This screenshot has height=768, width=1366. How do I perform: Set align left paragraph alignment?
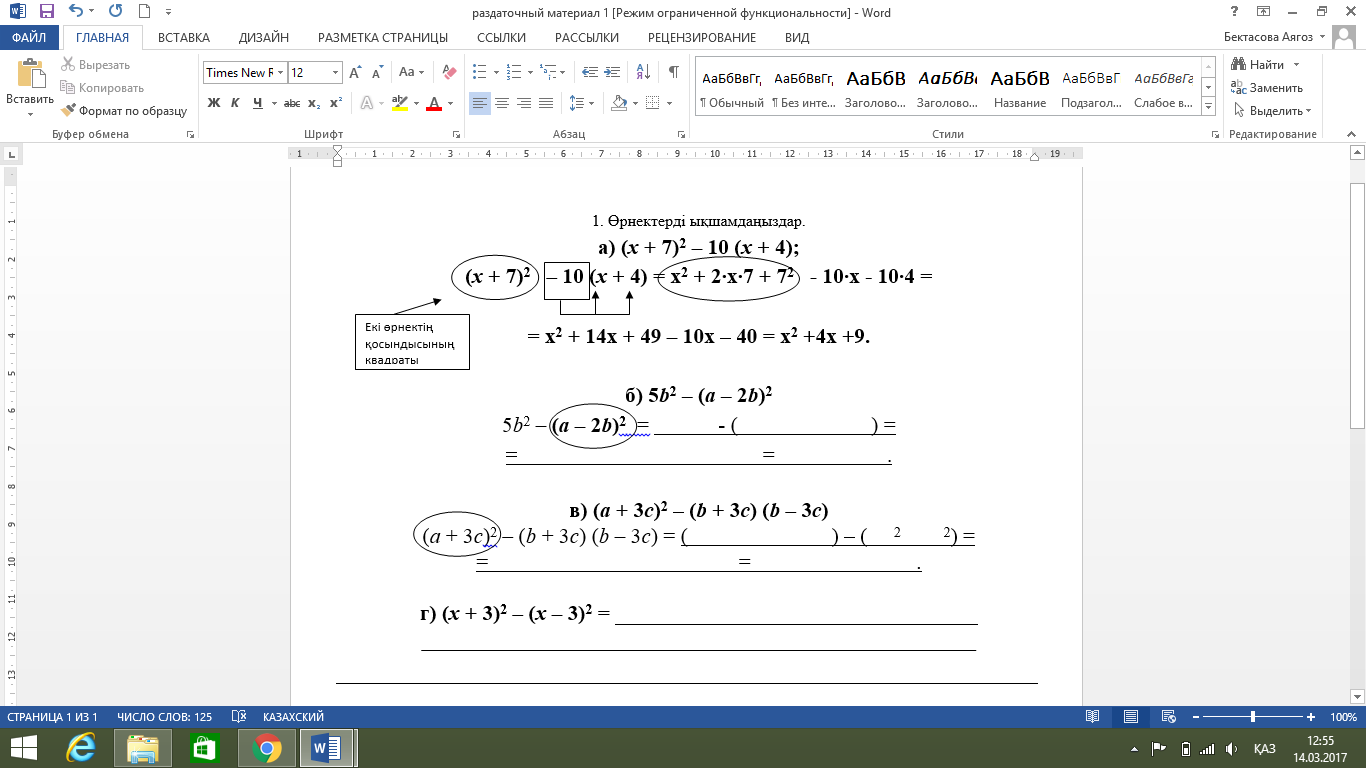click(x=480, y=103)
